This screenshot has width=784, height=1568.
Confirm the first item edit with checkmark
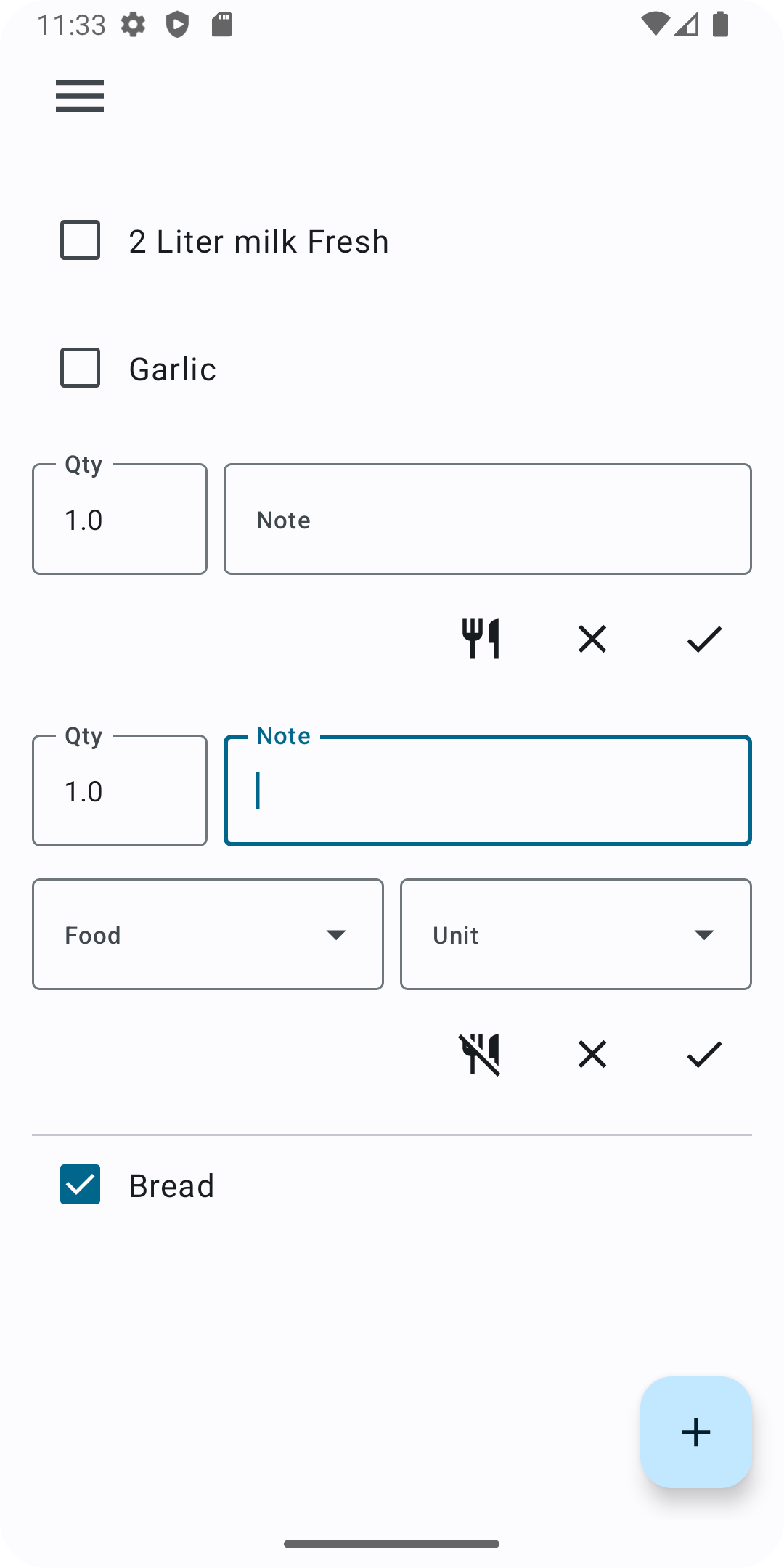coord(704,639)
